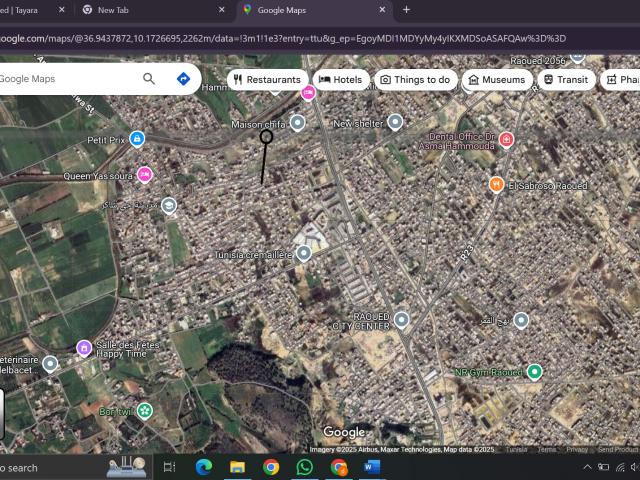Open directions with the blue arrow icon
The image size is (640, 480).
(183, 79)
